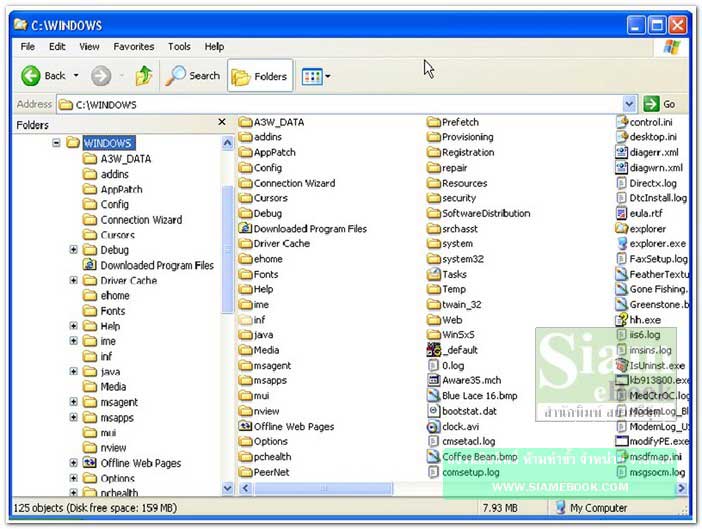Select the cmsetacl.log file
Viewport: 702px width, 529px height.
point(462,441)
